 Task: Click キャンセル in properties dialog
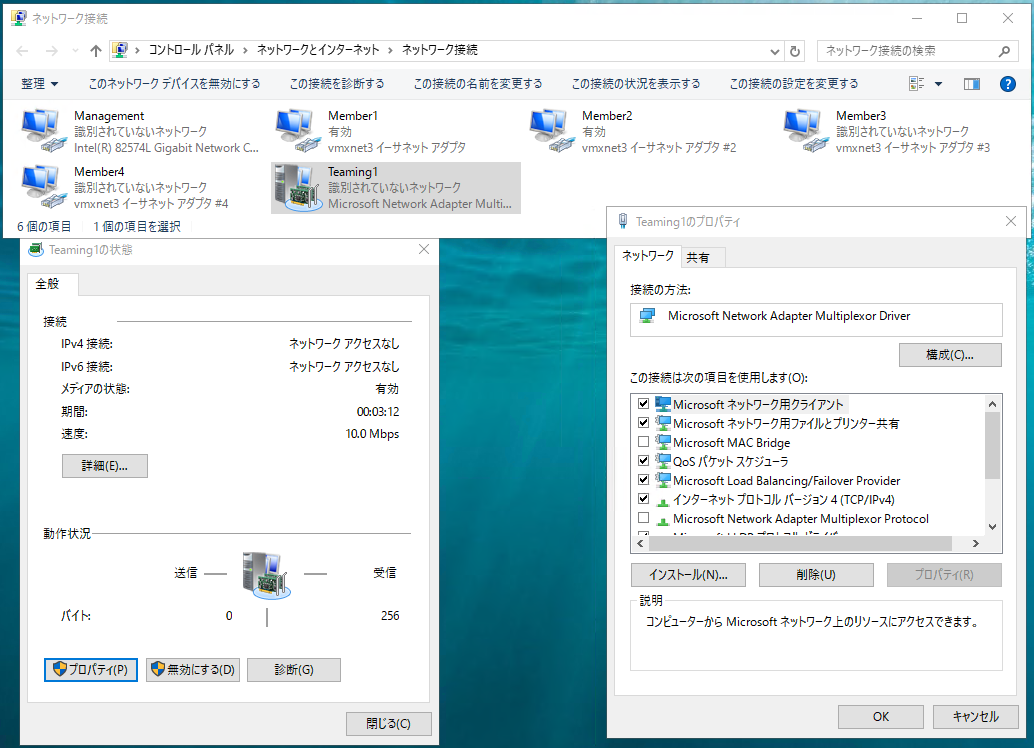pyautogui.click(x=975, y=716)
